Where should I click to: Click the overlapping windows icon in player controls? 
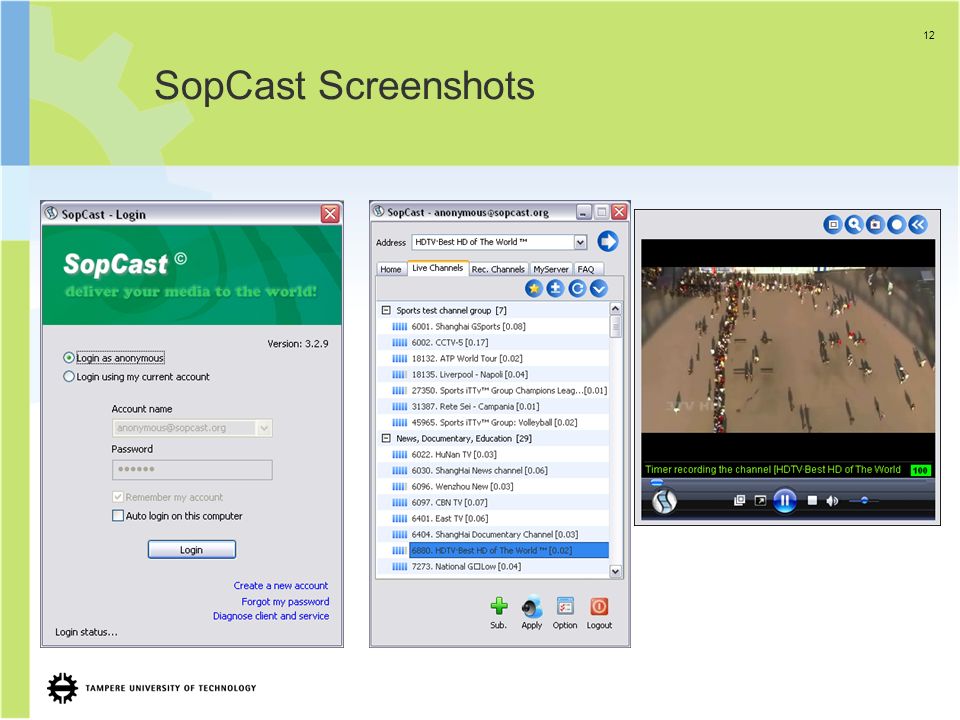(x=740, y=501)
